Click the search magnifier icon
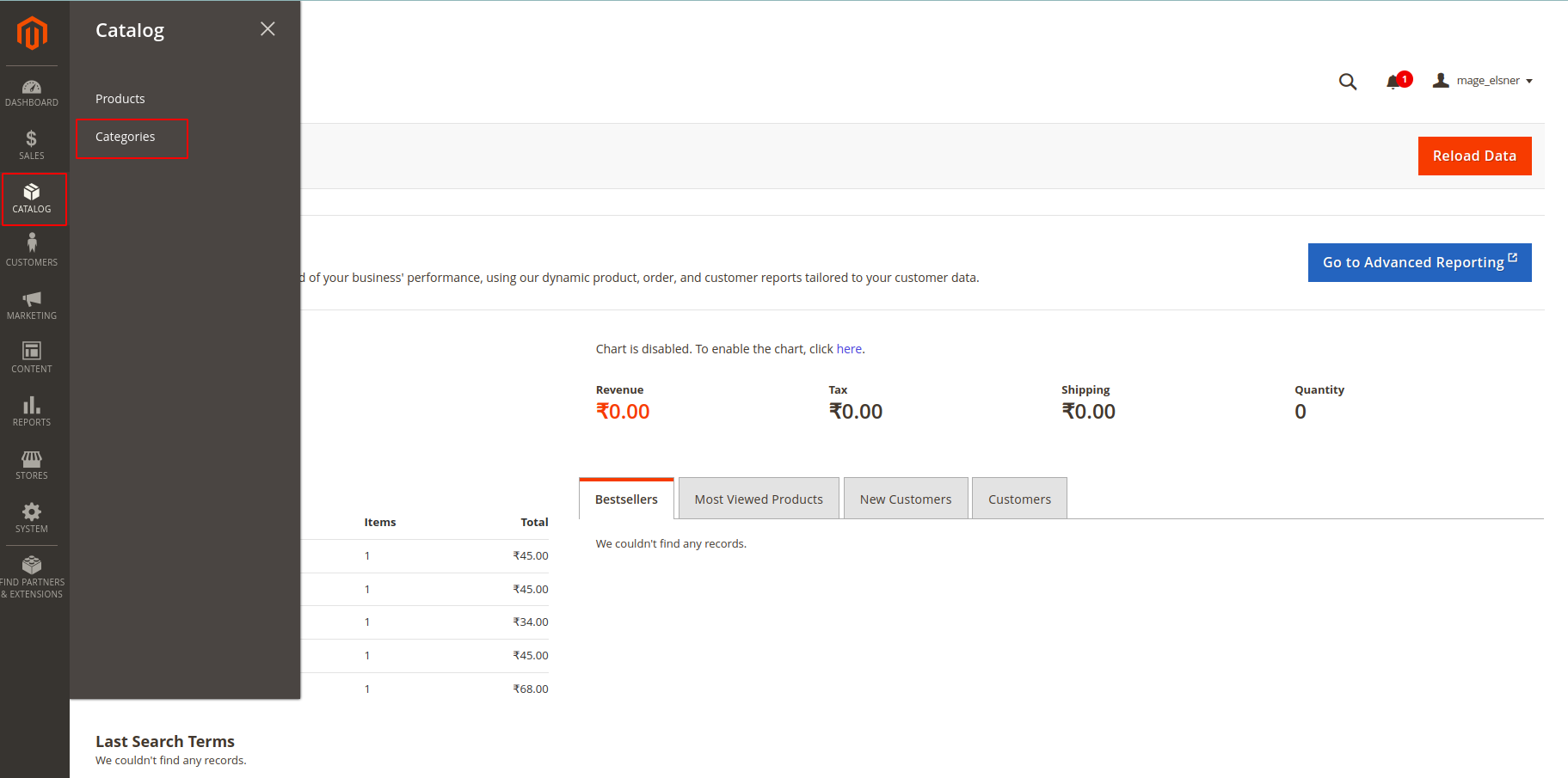This screenshot has width=1568, height=778. pyautogui.click(x=1348, y=82)
